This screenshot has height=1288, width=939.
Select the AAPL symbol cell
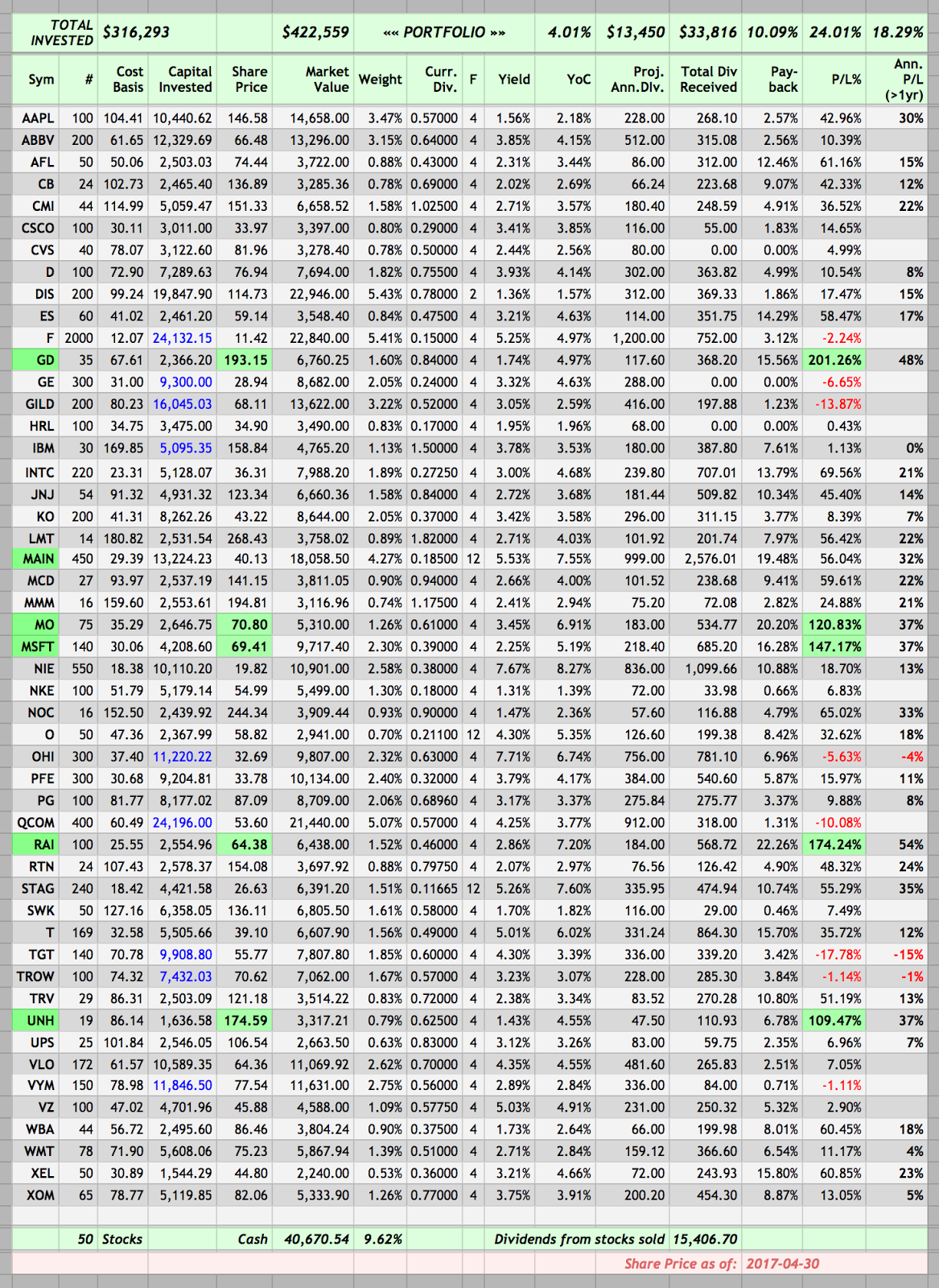pos(37,118)
